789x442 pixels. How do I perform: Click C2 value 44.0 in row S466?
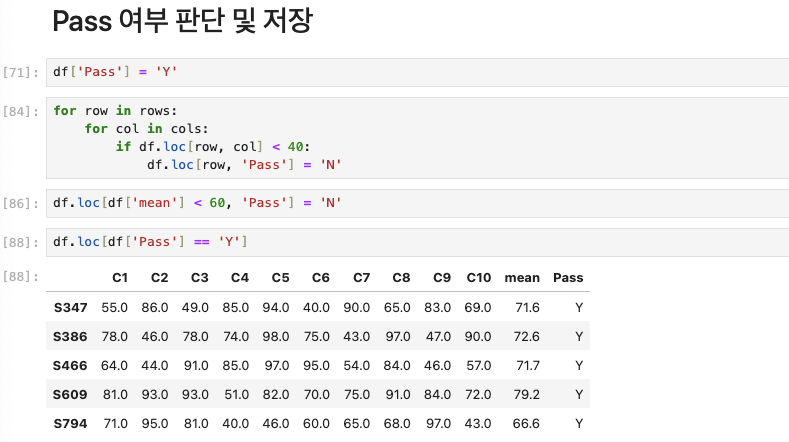(x=154, y=365)
